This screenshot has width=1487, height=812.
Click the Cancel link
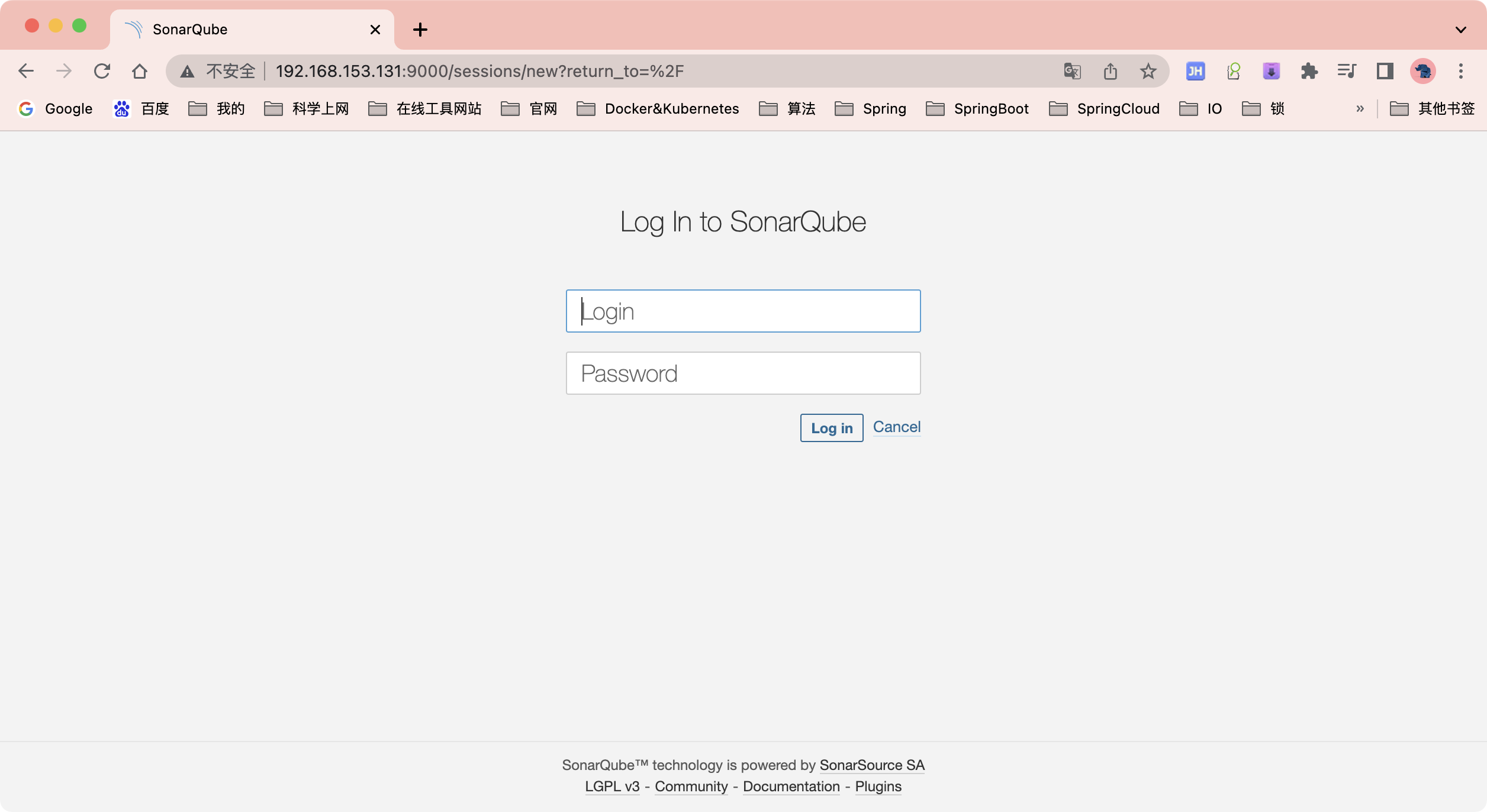pos(896,427)
